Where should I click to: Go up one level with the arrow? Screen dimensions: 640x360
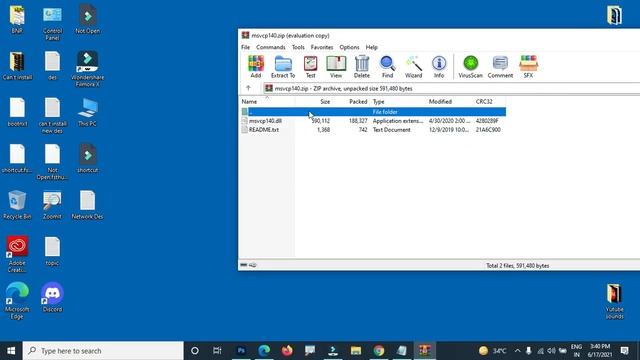click(248, 88)
